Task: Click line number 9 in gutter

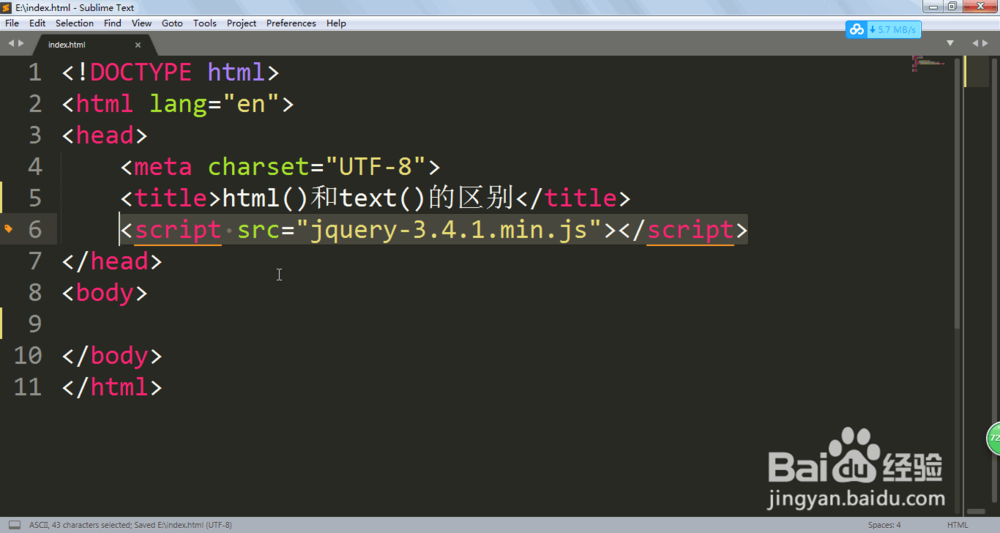Action: 35,324
